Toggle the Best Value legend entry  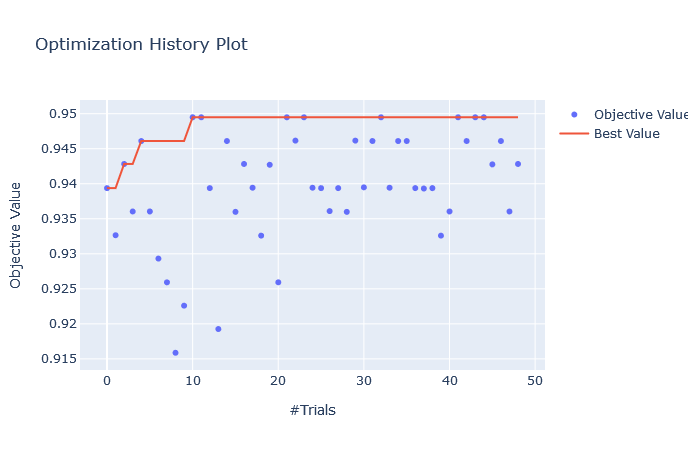[627, 133]
